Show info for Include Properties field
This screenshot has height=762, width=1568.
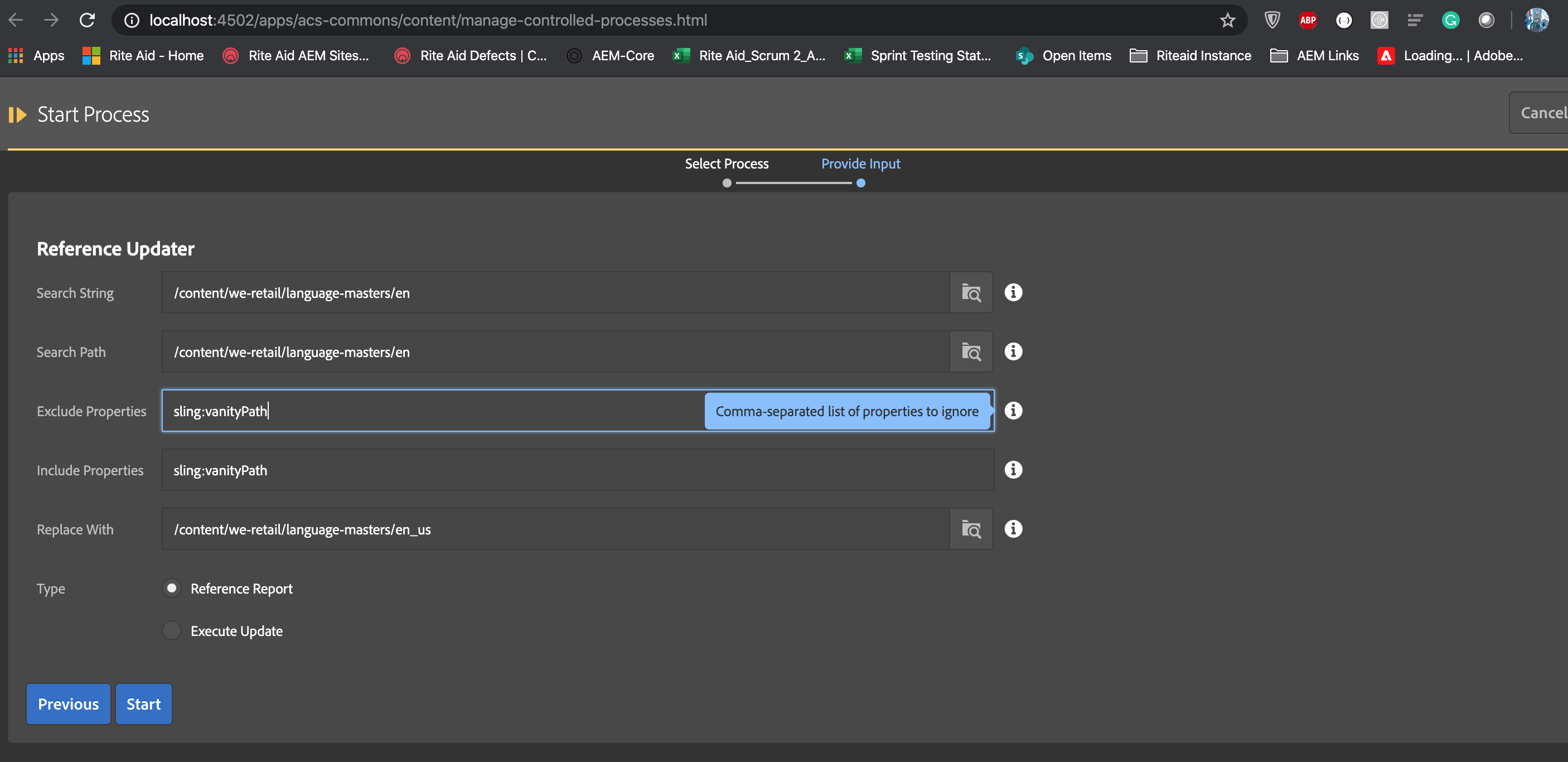coord(1013,470)
